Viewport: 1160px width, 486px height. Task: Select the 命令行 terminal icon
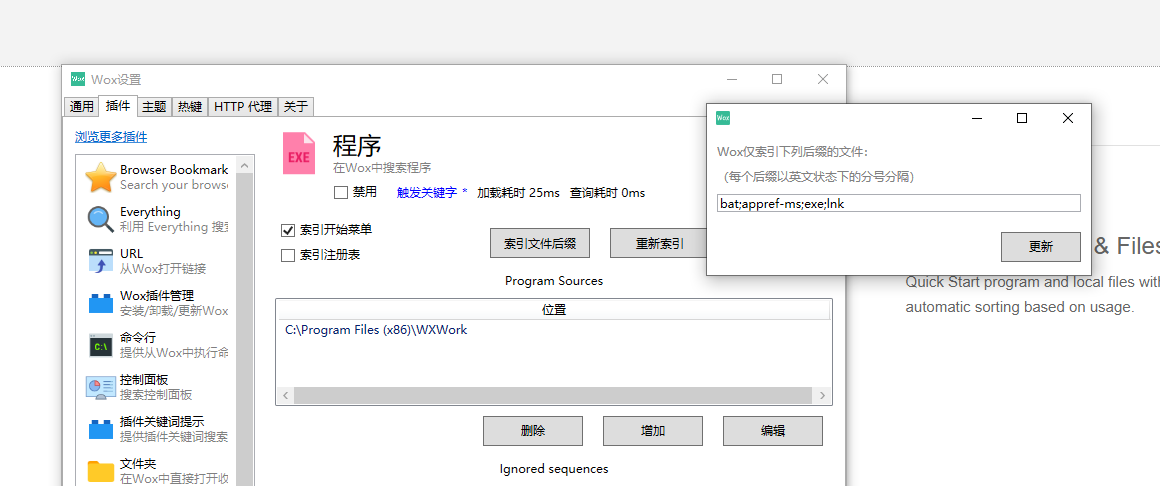click(100, 345)
